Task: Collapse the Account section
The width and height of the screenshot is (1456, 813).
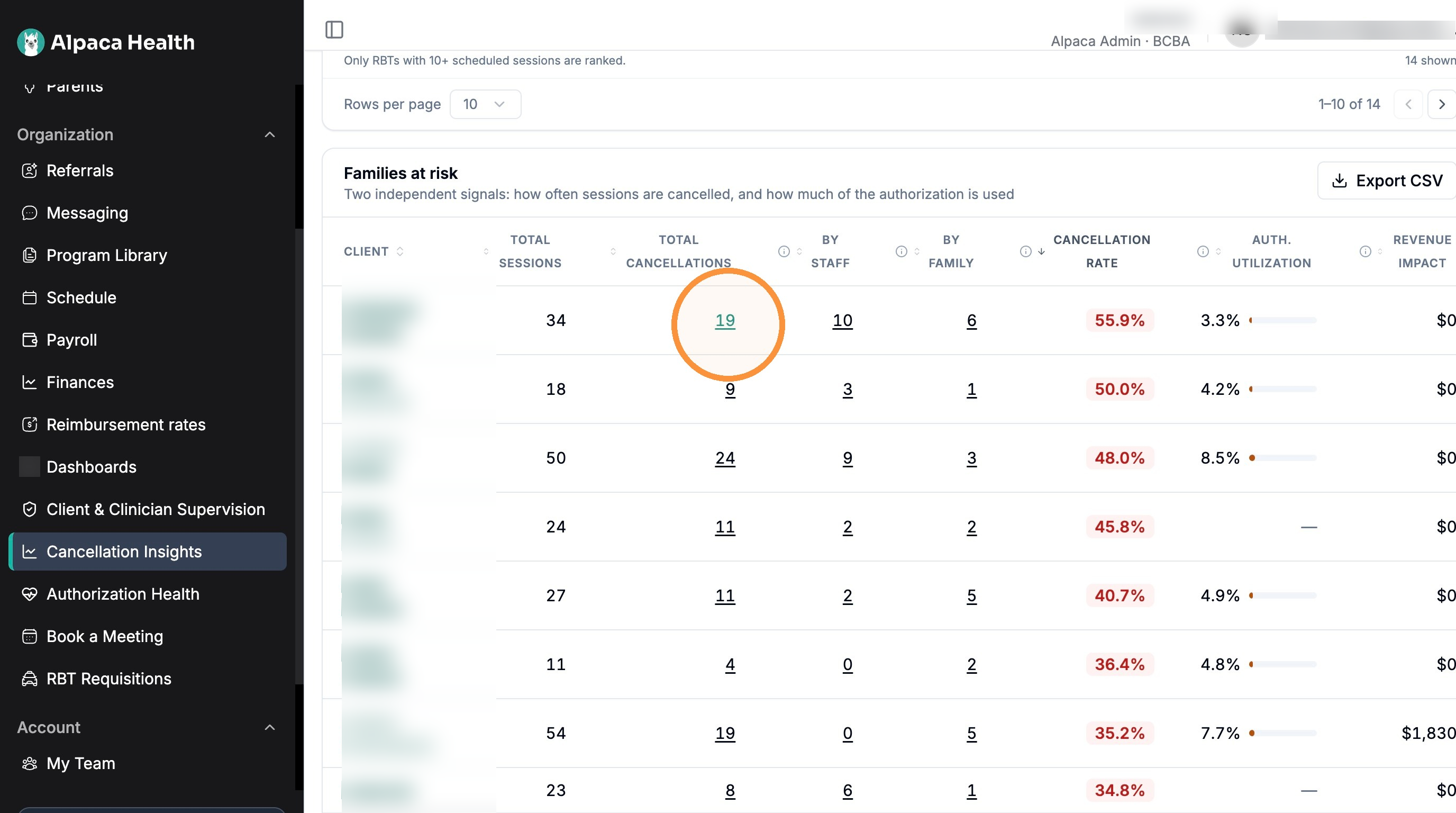Action: [270, 728]
